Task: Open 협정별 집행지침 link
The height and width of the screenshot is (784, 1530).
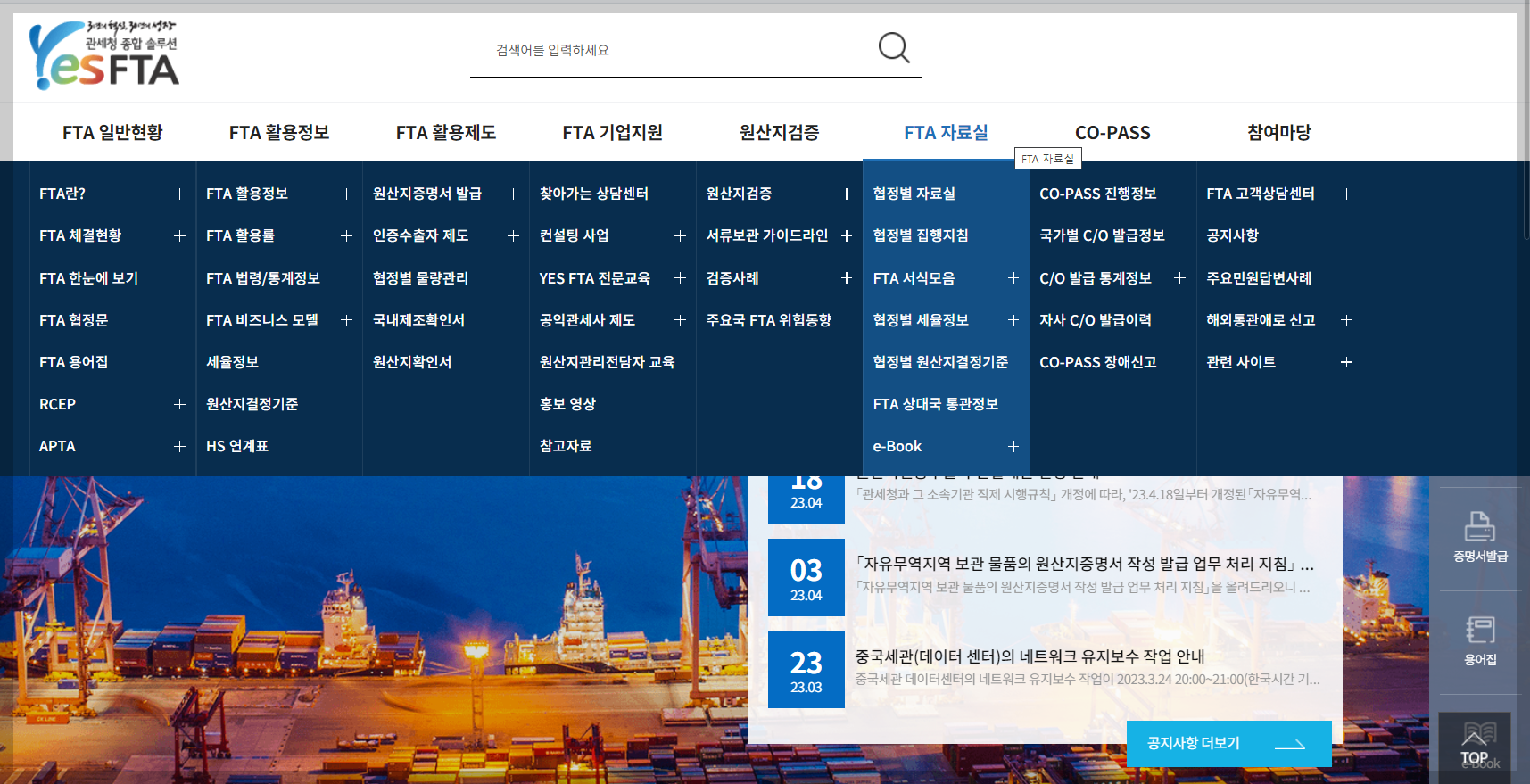Action: 920,235
